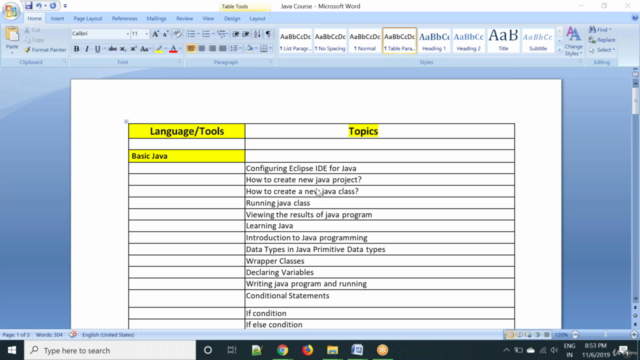Image resolution: width=640 pixels, height=360 pixels.
Task: Toggle strikethrough formatting
Action: pos(112,49)
